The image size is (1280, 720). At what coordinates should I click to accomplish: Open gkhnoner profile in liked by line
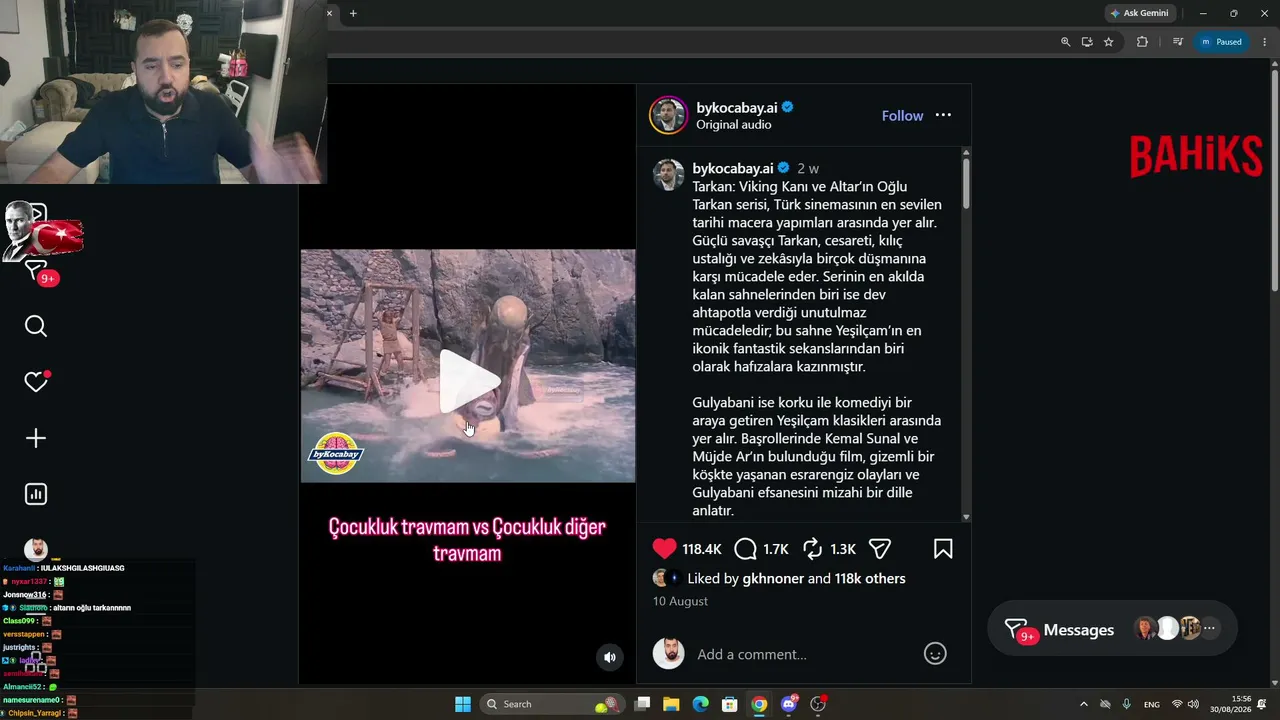[773, 579]
